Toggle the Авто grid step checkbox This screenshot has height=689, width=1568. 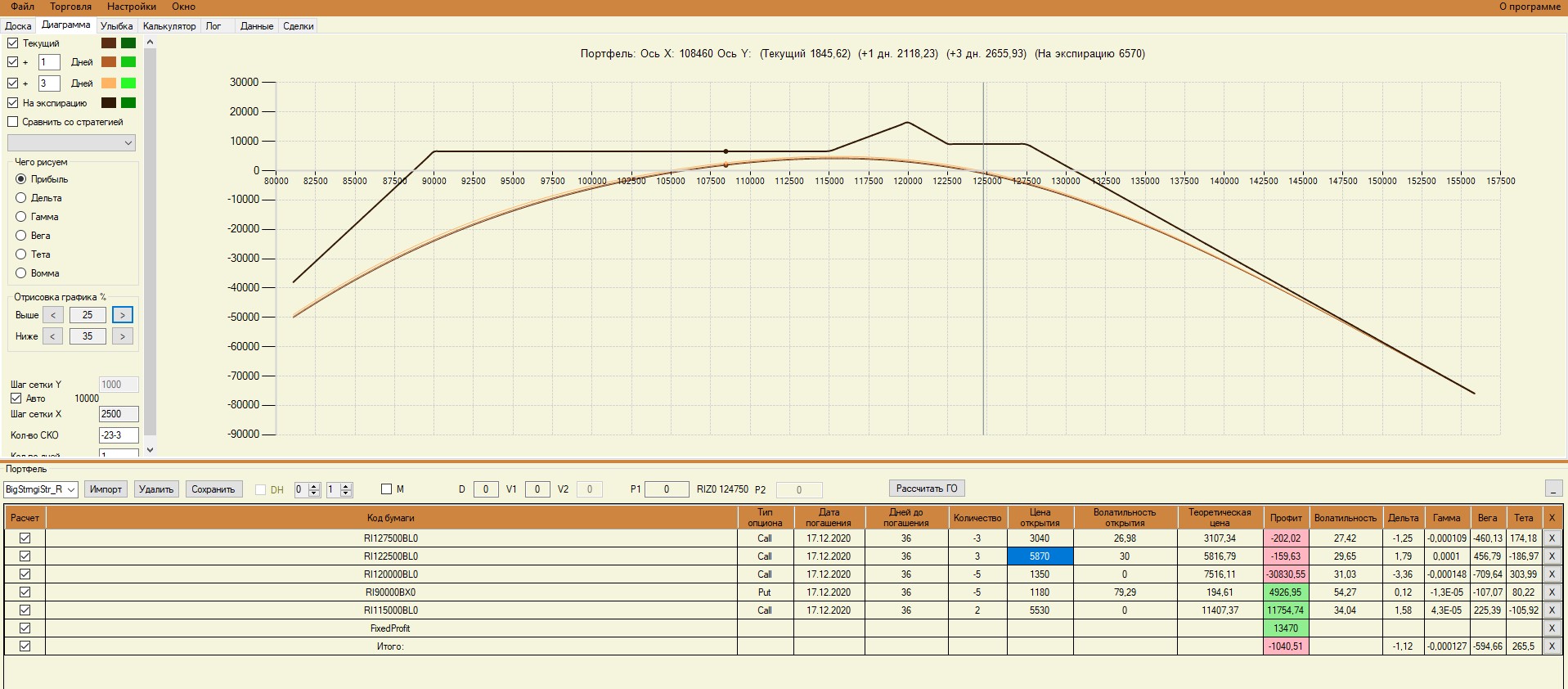tap(16, 398)
